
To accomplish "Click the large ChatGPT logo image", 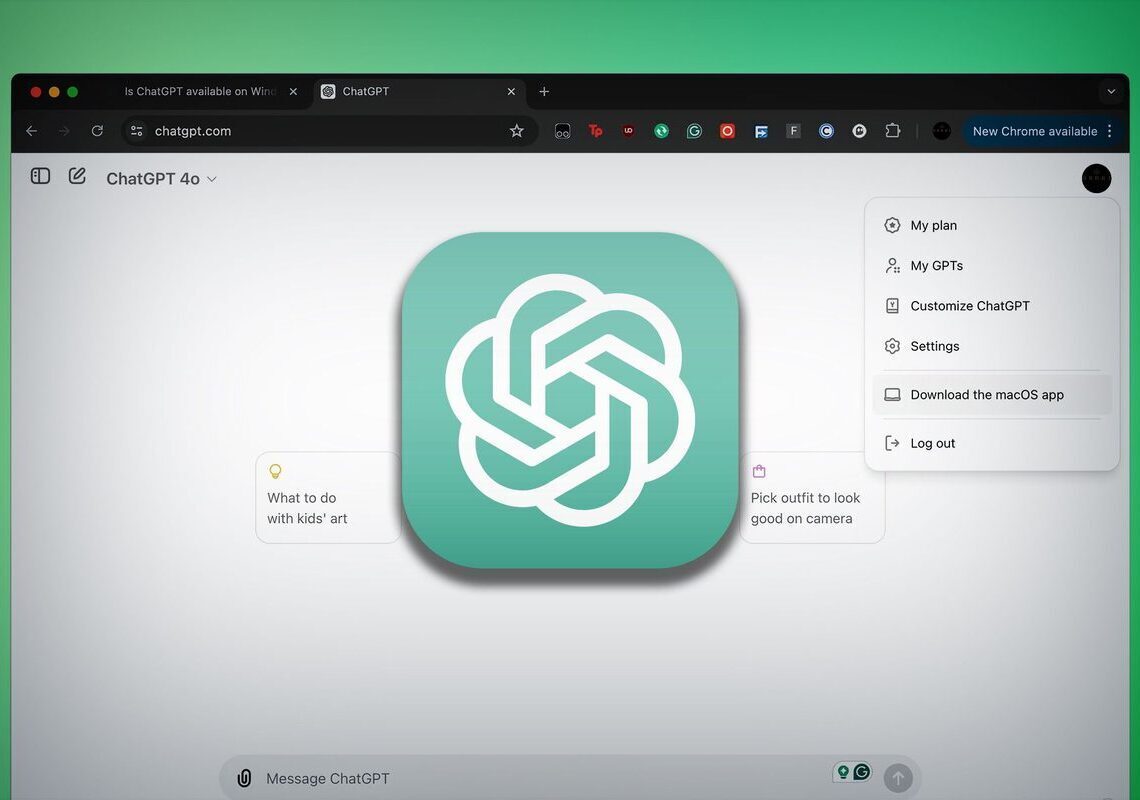I will tap(571, 400).
